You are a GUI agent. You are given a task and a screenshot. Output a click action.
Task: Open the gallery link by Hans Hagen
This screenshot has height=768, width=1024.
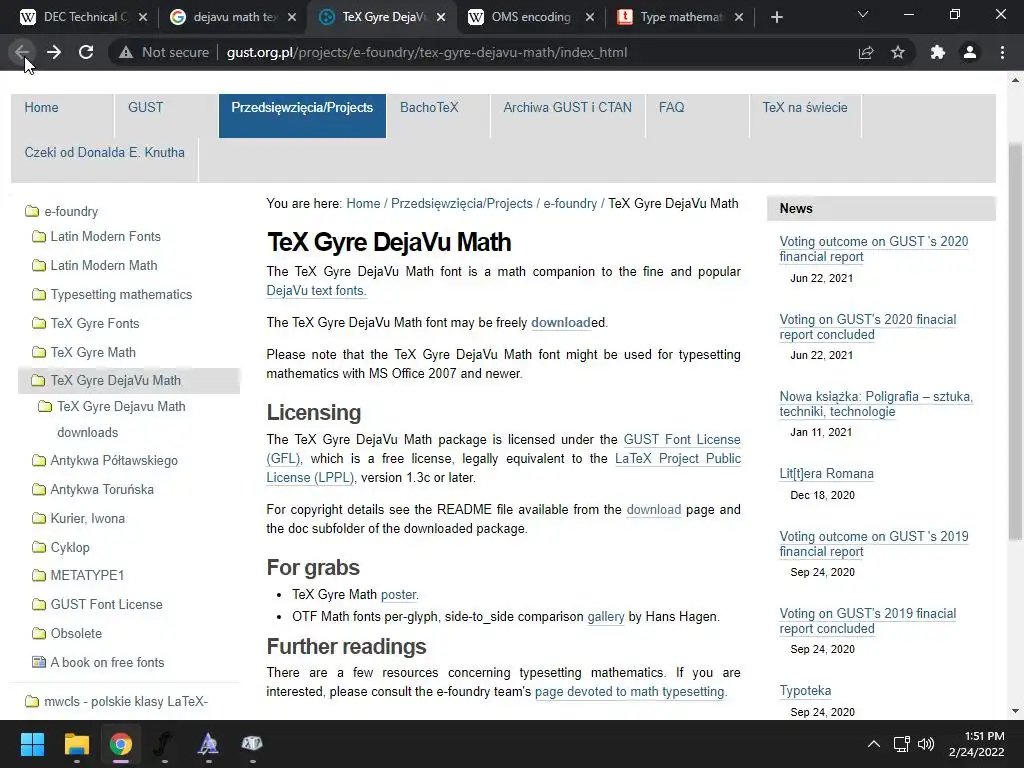coord(605,617)
